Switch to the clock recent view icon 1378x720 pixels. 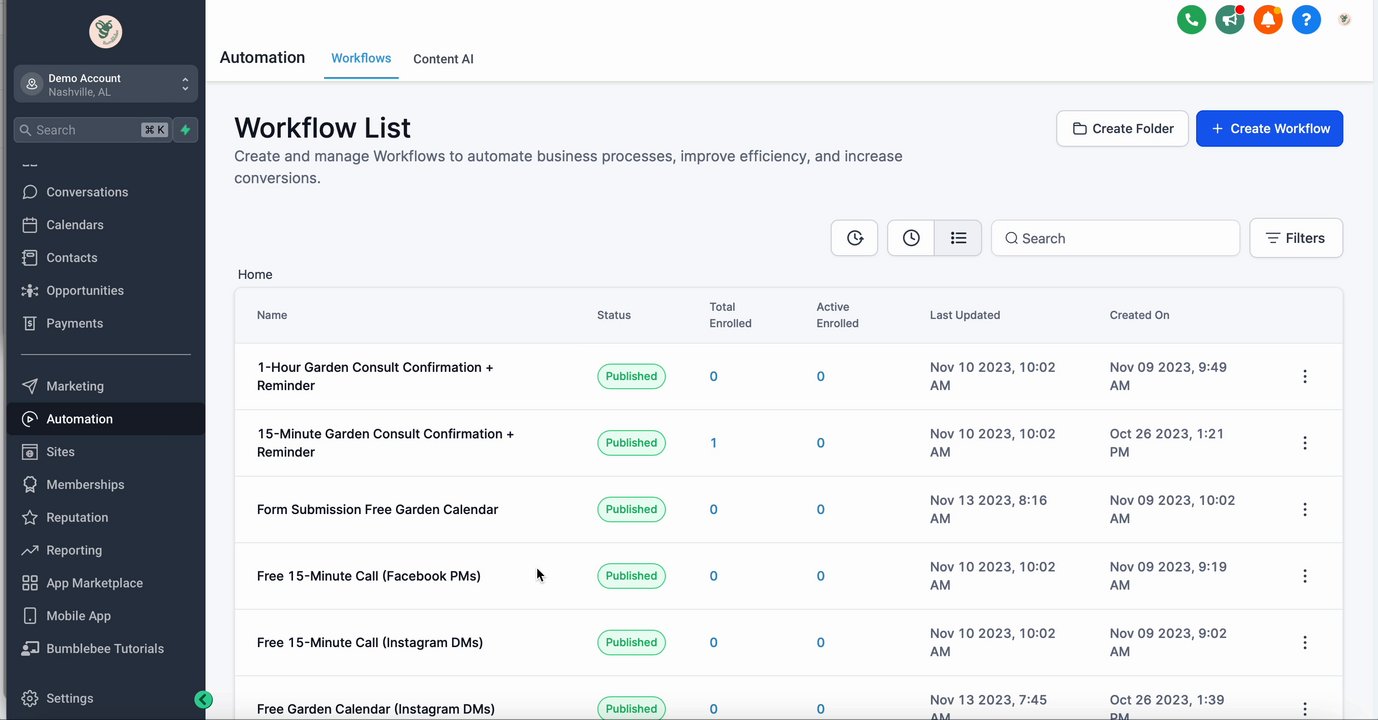(x=911, y=238)
